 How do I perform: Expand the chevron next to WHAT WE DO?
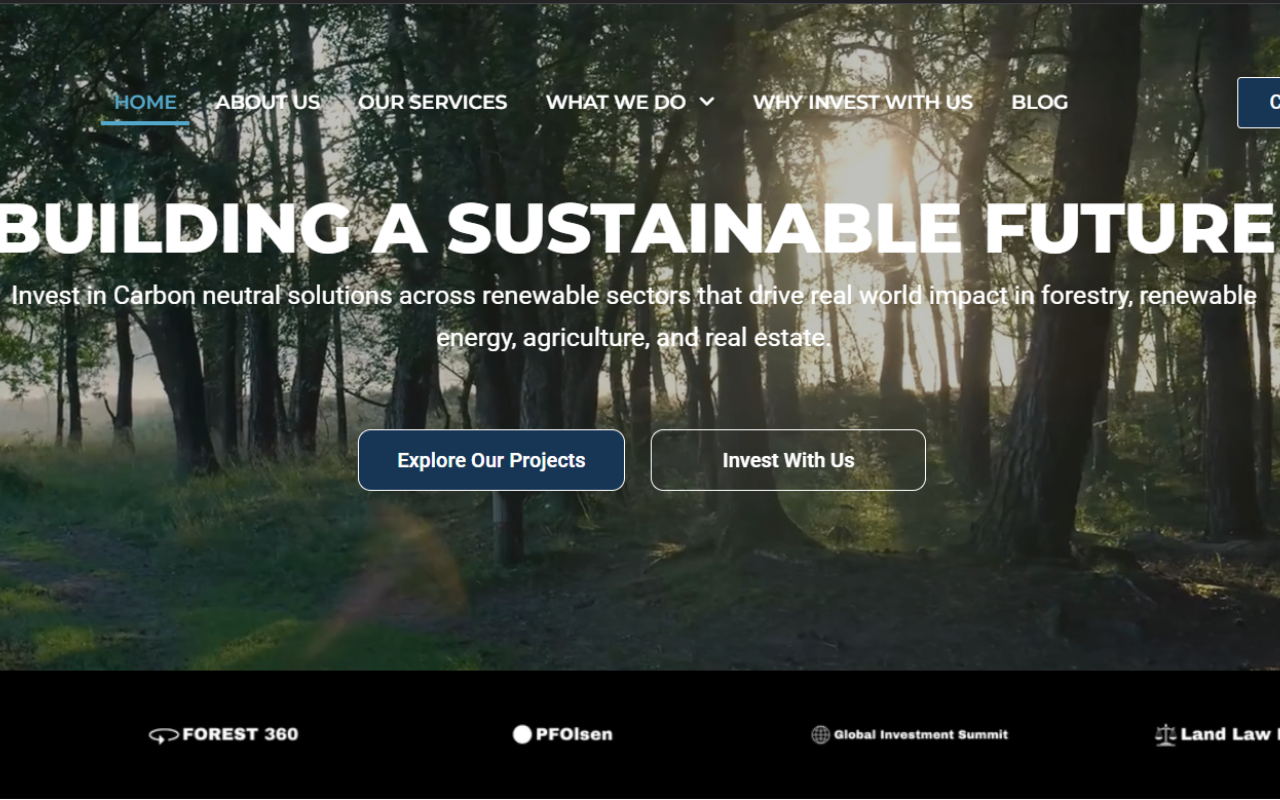click(707, 102)
